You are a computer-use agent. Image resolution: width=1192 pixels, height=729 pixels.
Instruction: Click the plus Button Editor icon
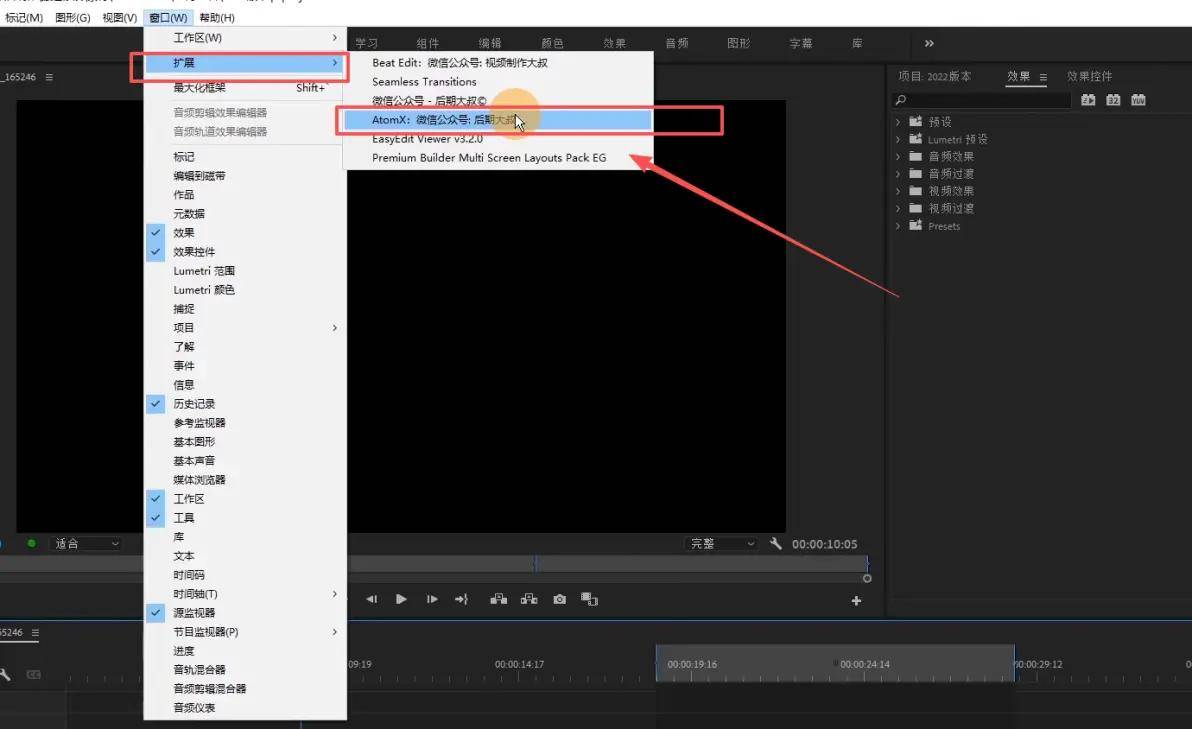[856, 601]
